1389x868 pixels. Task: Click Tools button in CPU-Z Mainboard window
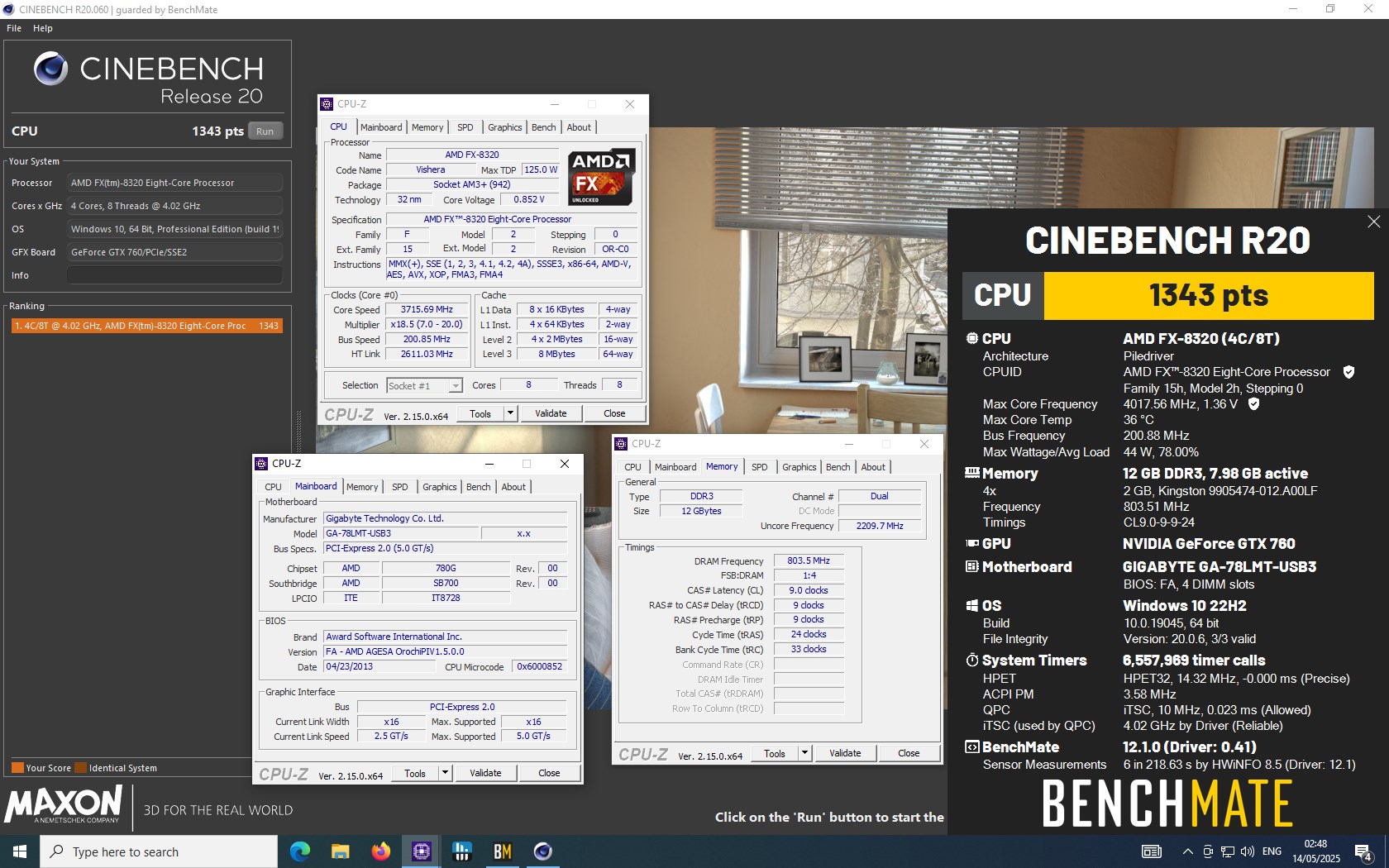click(x=415, y=773)
